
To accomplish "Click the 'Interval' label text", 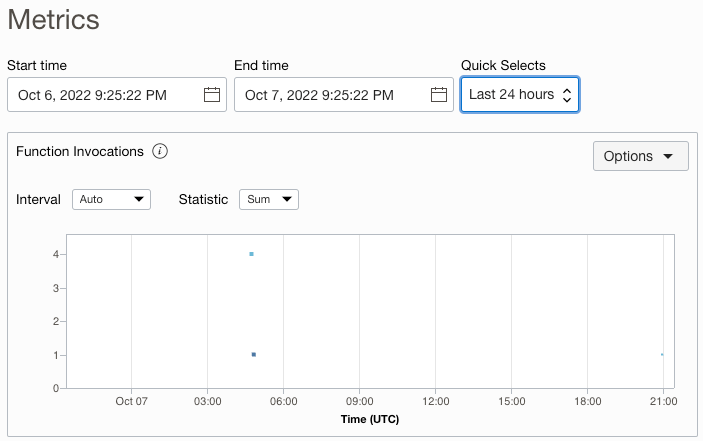I will click(x=38, y=199).
